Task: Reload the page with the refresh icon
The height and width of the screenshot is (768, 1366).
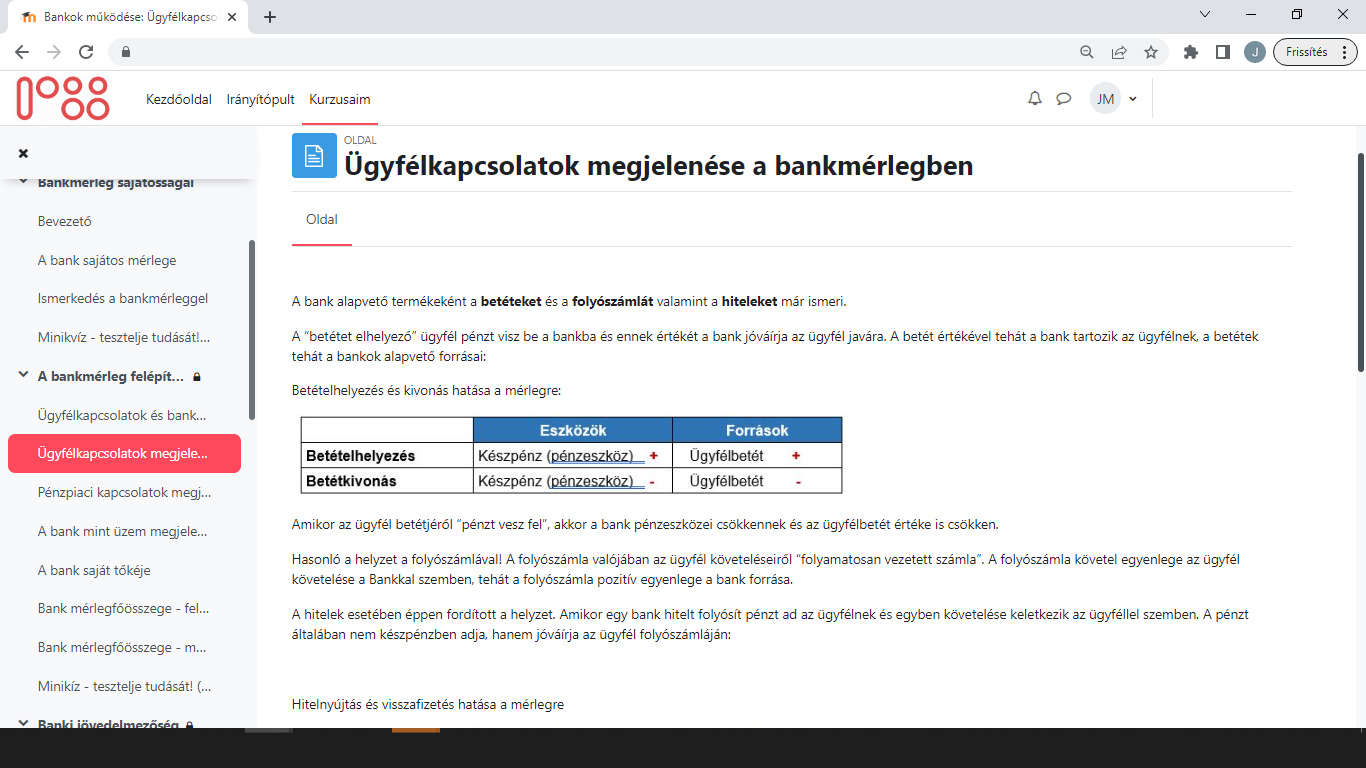Action: 89,51
